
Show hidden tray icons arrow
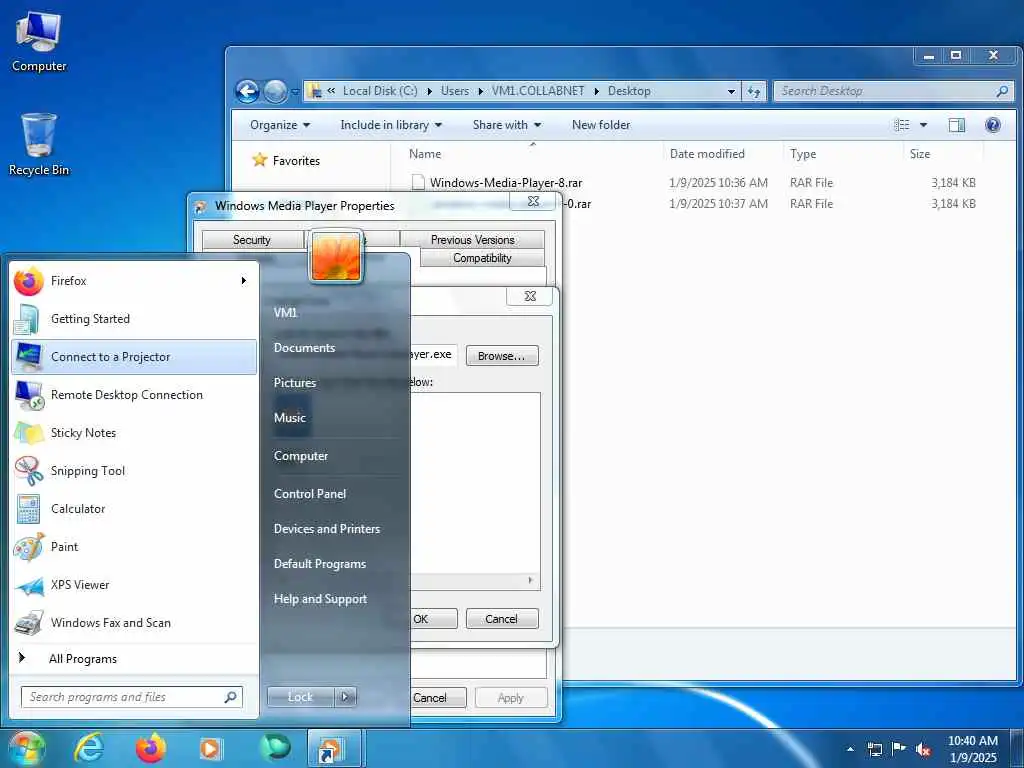point(850,750)
